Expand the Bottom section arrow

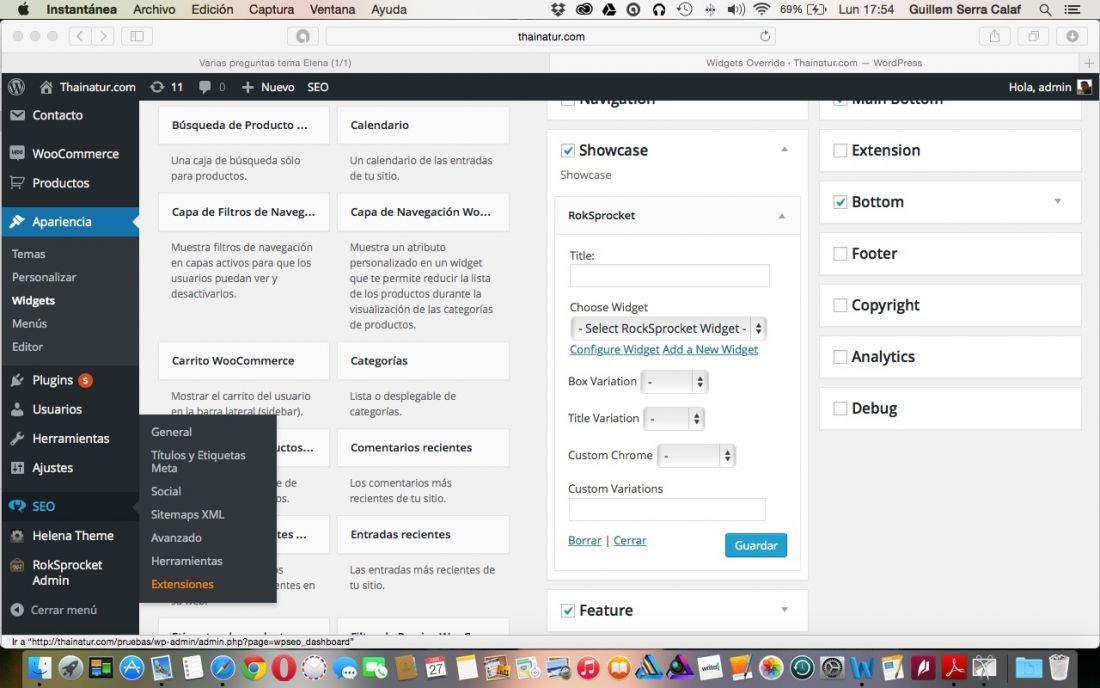[1057, 201]
